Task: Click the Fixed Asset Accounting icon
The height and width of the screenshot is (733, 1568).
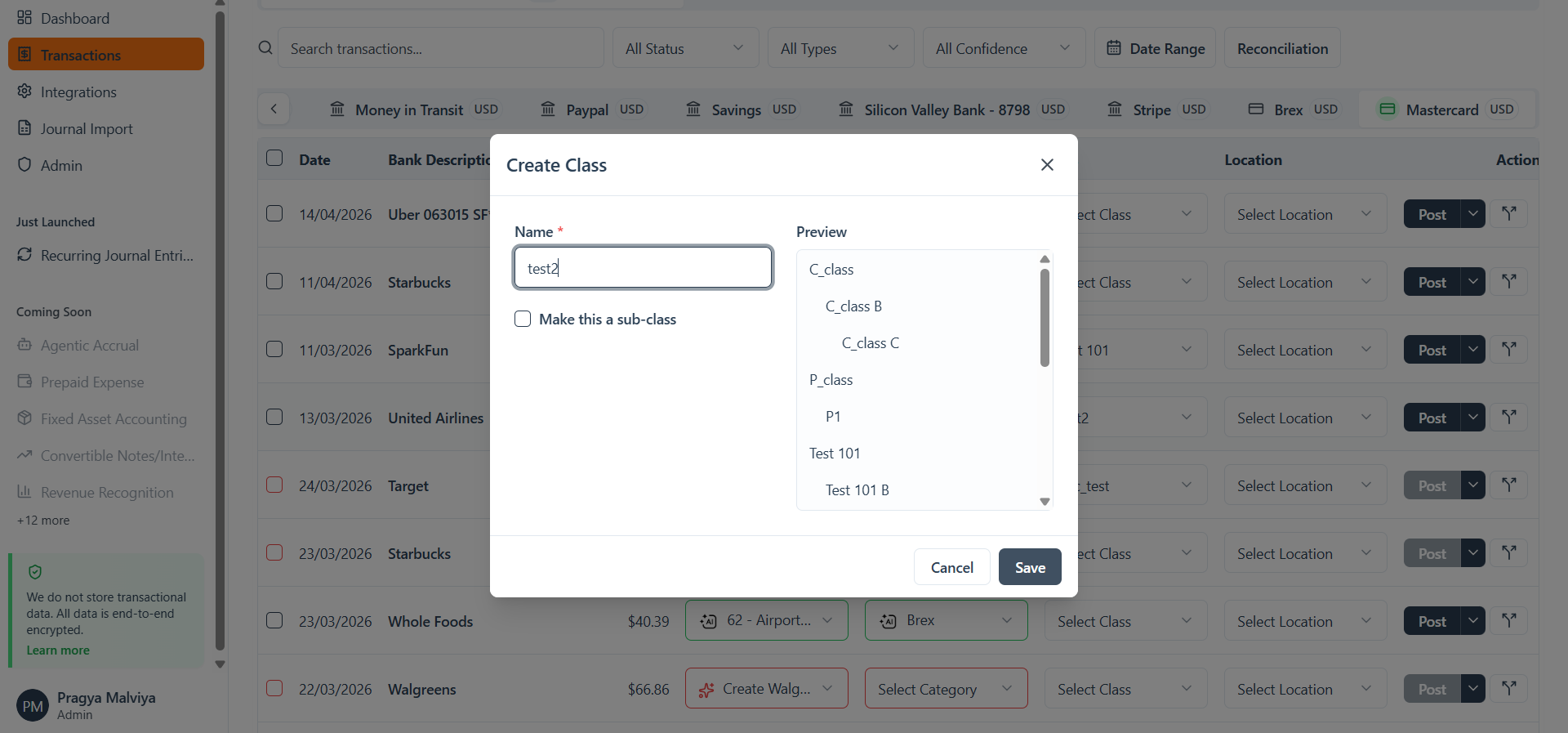Action: point(24,418)
